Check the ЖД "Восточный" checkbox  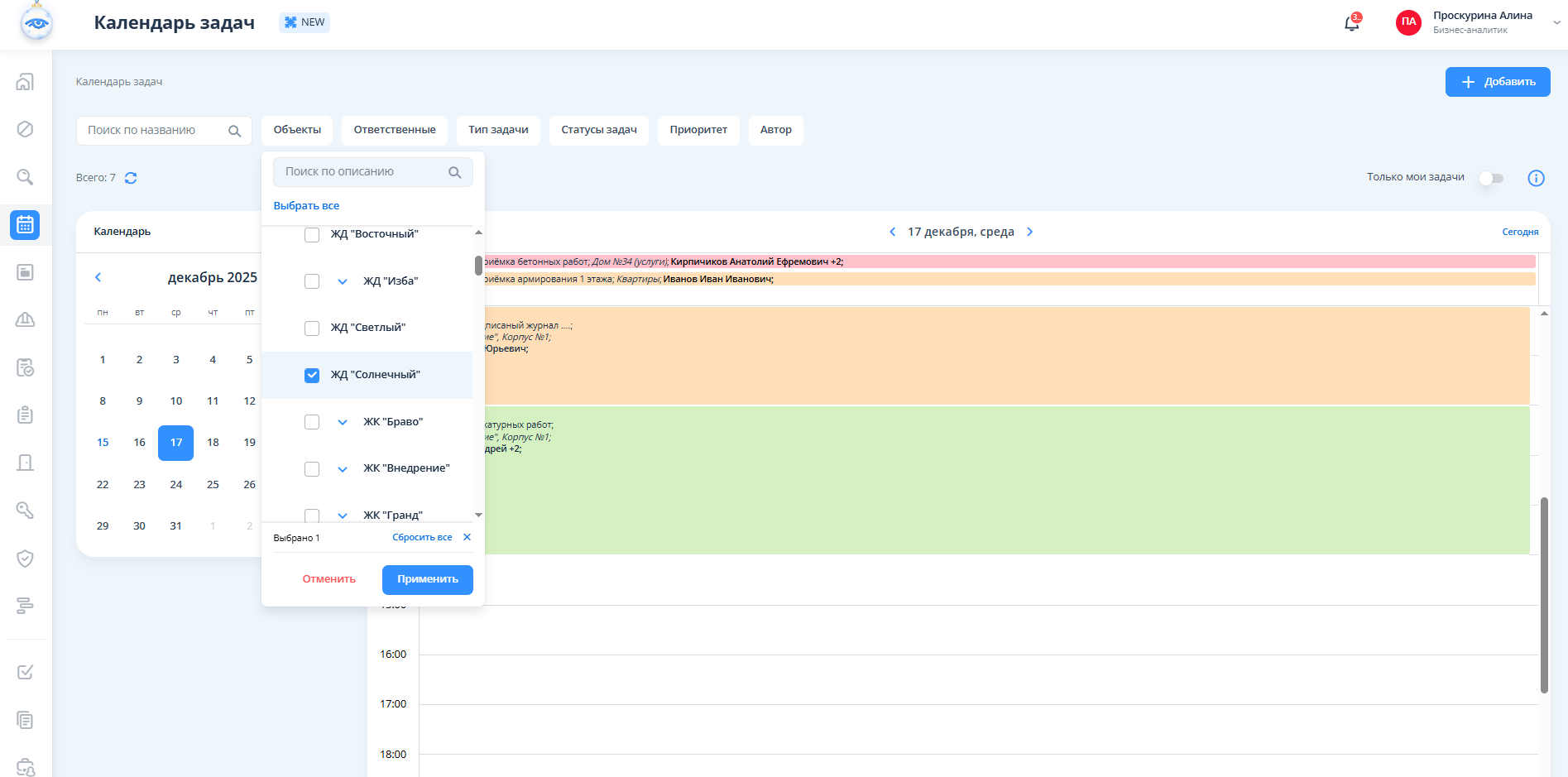(x=312, y=235)
